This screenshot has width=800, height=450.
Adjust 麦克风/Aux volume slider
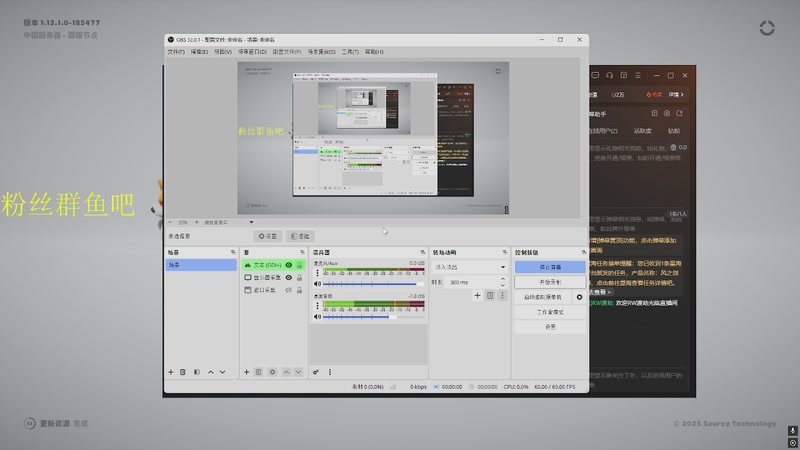373,284
